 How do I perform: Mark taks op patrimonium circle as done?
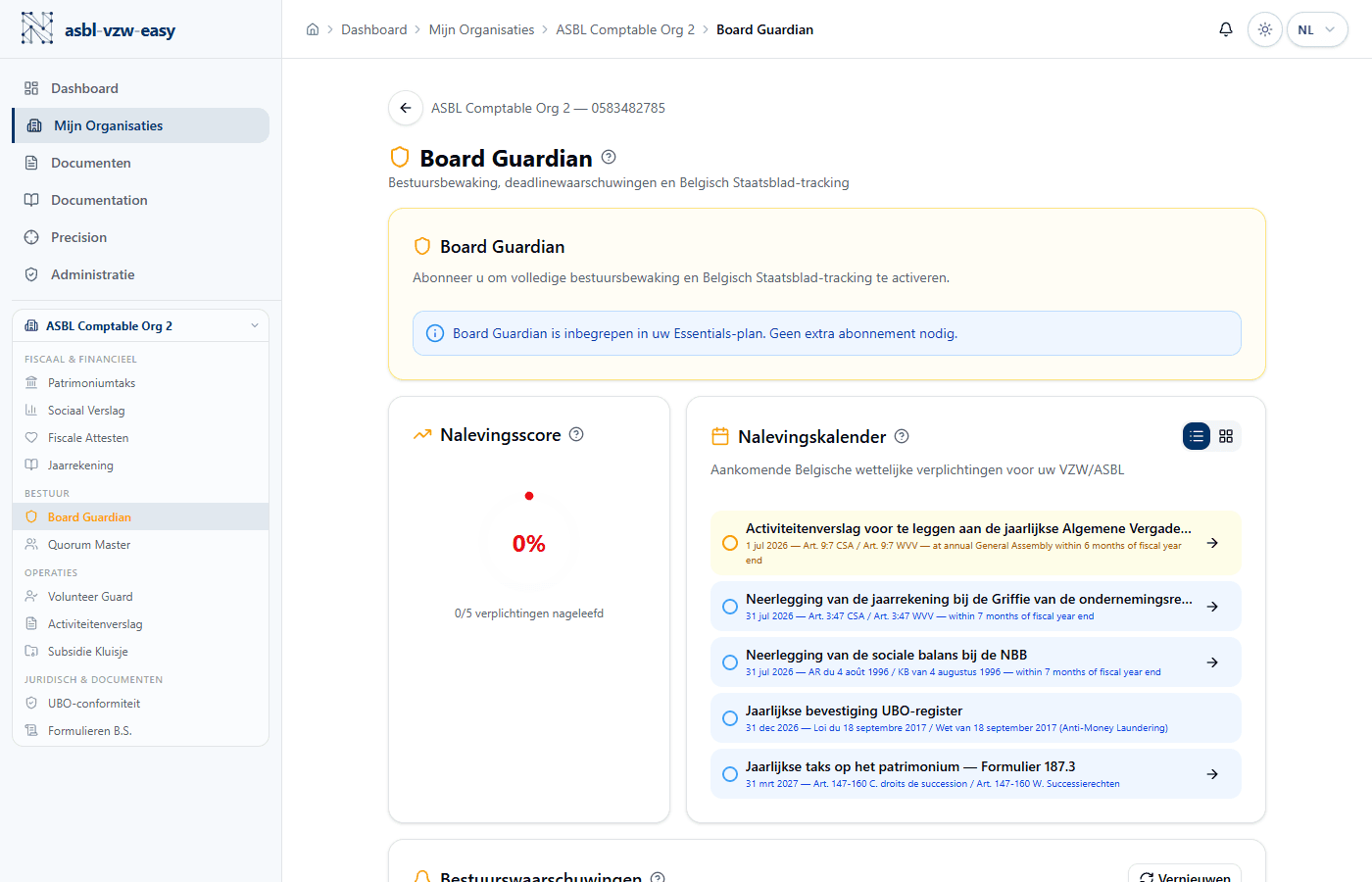coord(730,774)
